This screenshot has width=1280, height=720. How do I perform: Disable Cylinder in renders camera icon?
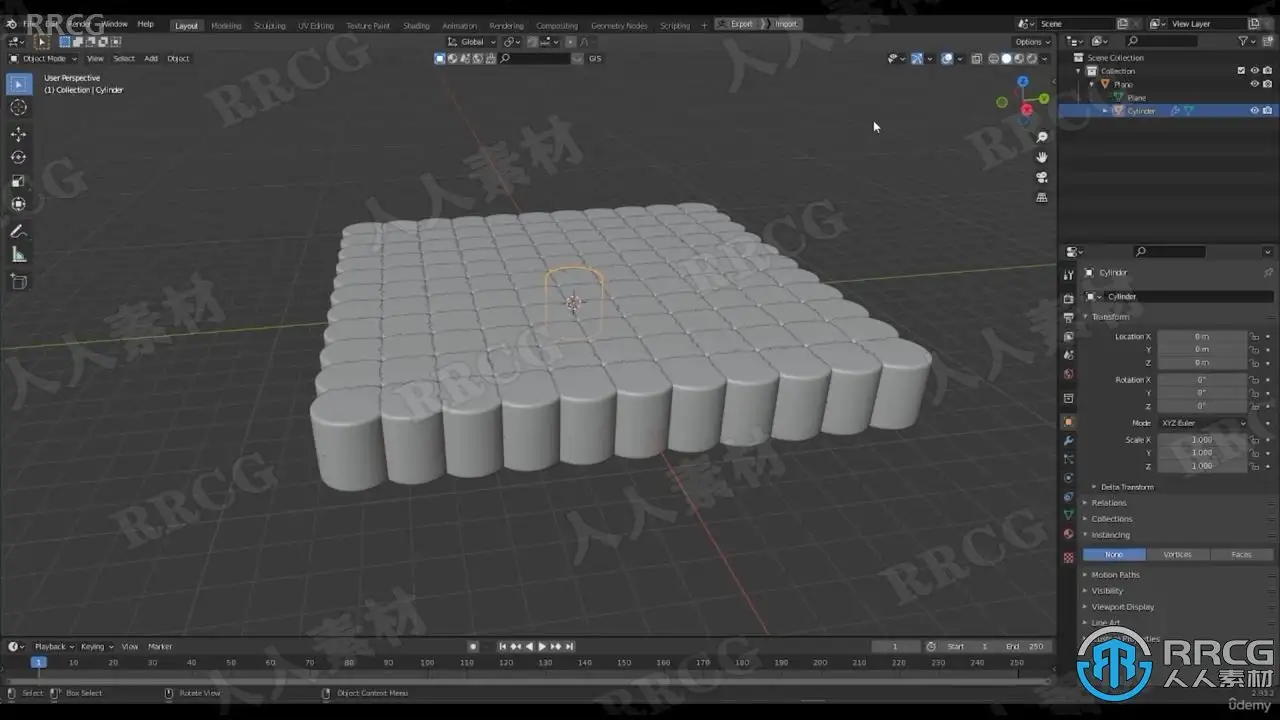pos(1267,111)
